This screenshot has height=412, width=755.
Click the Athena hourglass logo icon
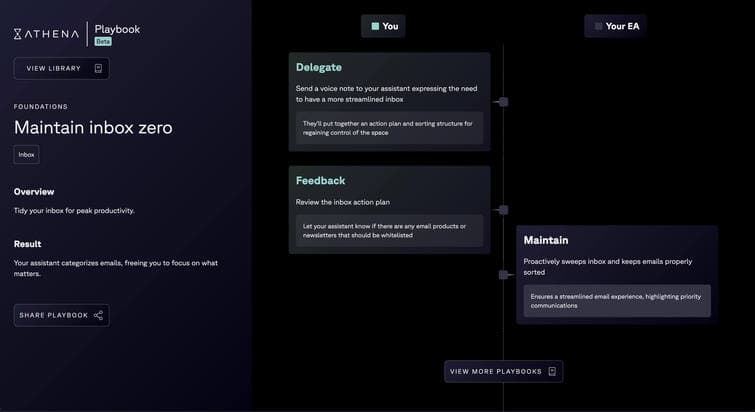(x=18, y=34)
